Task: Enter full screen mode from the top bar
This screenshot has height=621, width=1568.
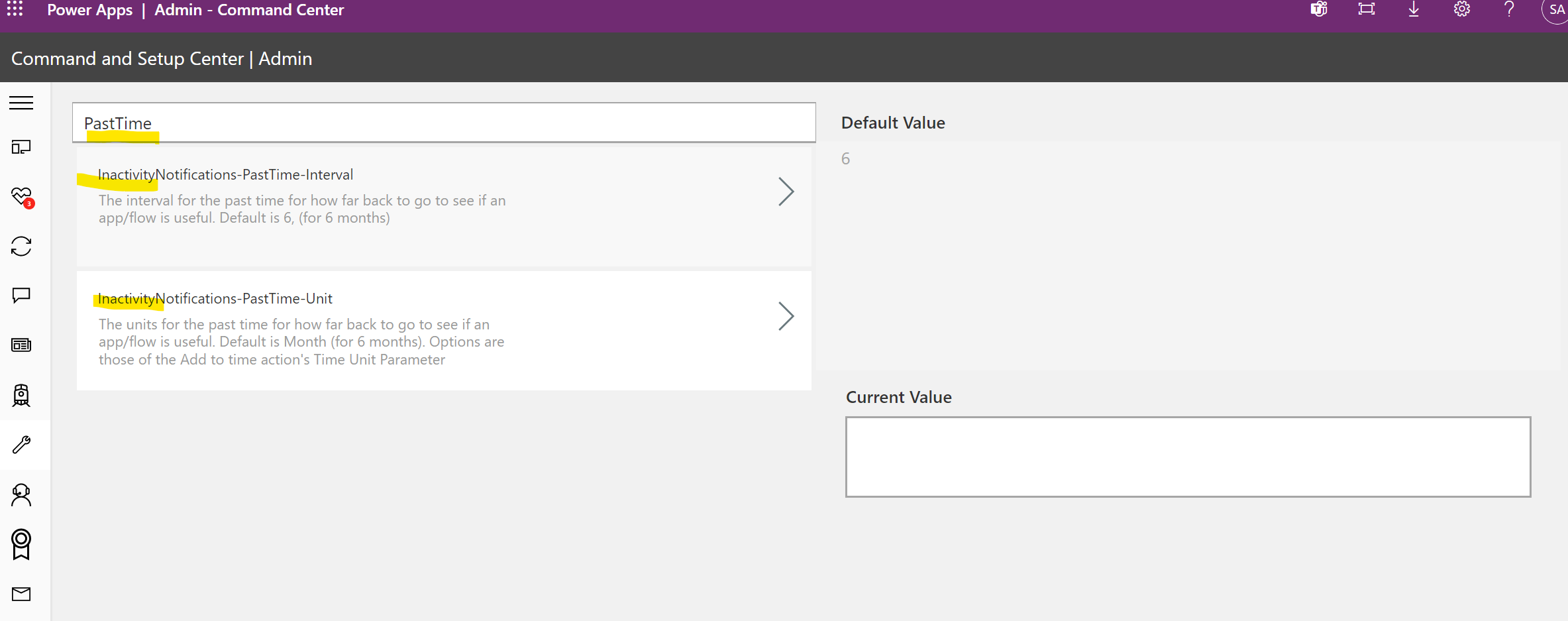Action: tap(1366, 10)
